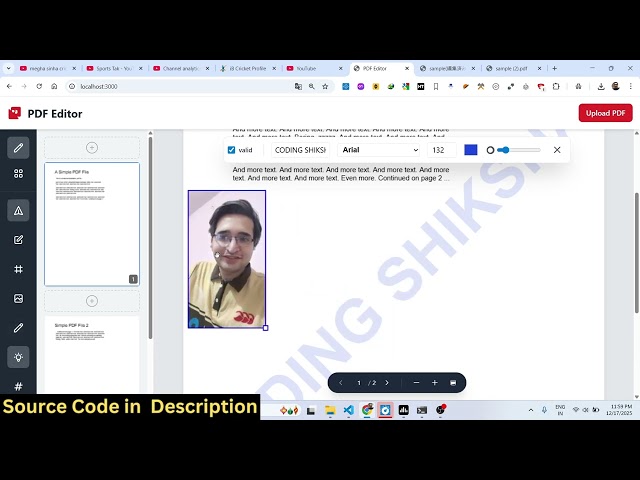
Task: Click the inserted photo on the page
Action: pos(227,259)
